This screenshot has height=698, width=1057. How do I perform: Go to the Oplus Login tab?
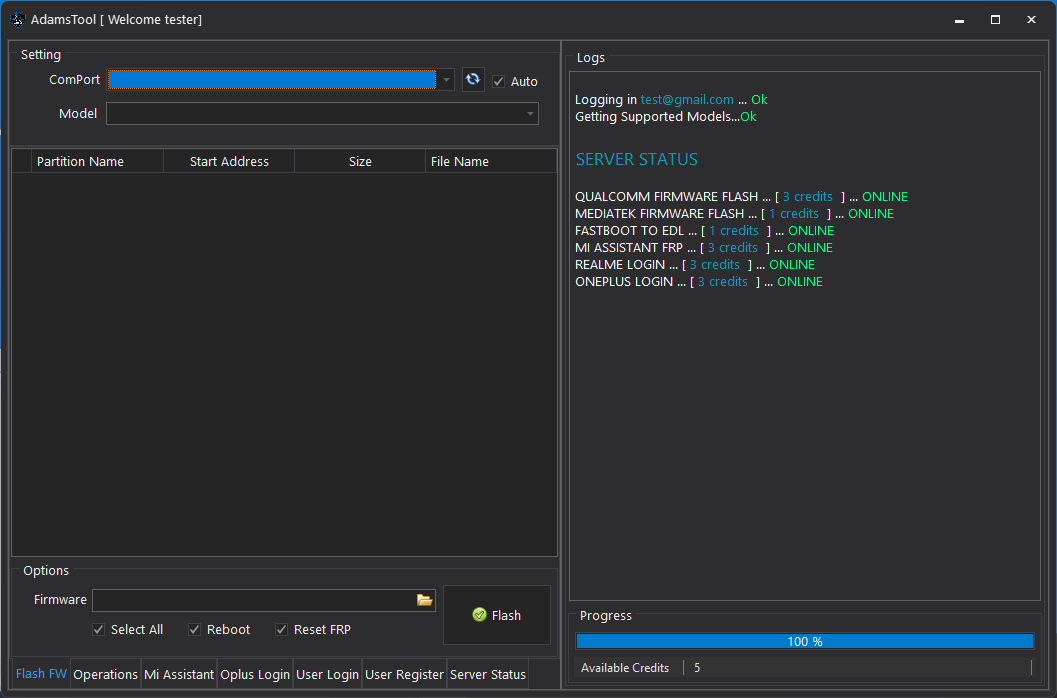point(255,674)
